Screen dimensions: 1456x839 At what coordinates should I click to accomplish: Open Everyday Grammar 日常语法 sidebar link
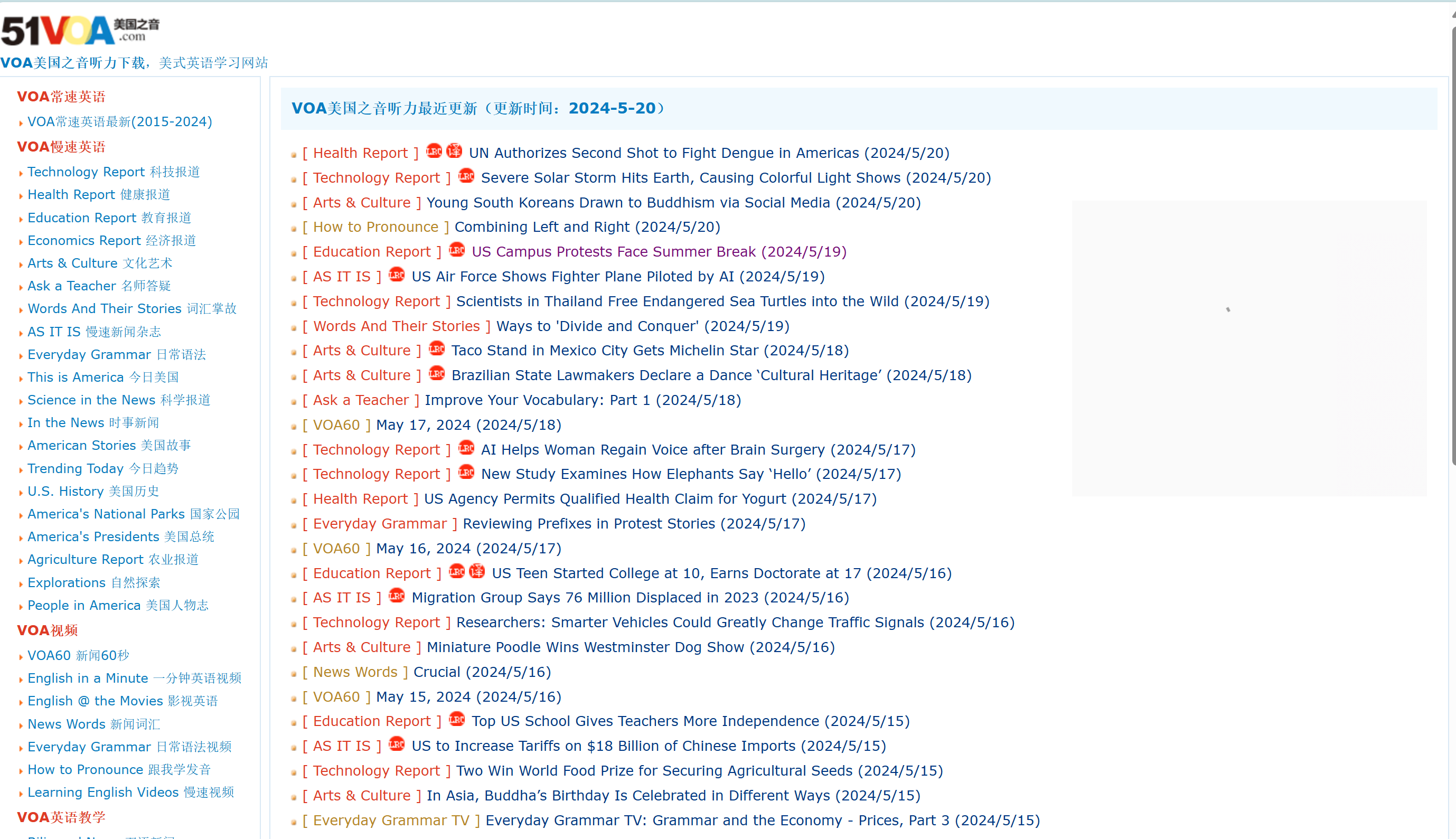coord(117,354)
